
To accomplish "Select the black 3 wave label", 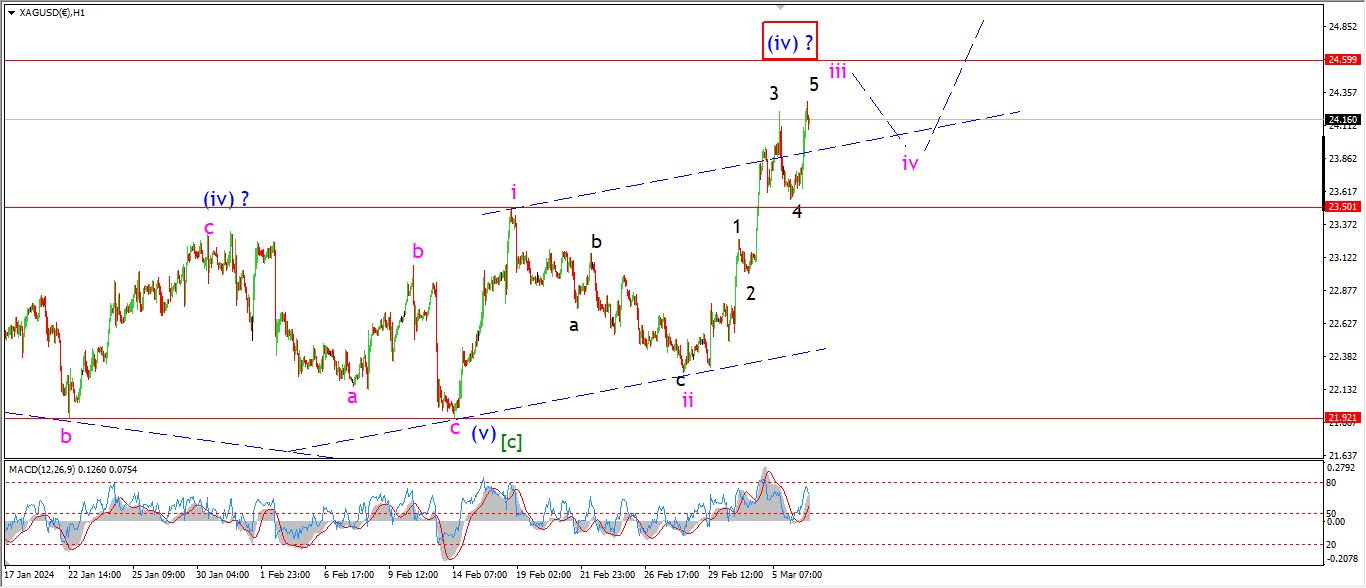I will 774,93.
